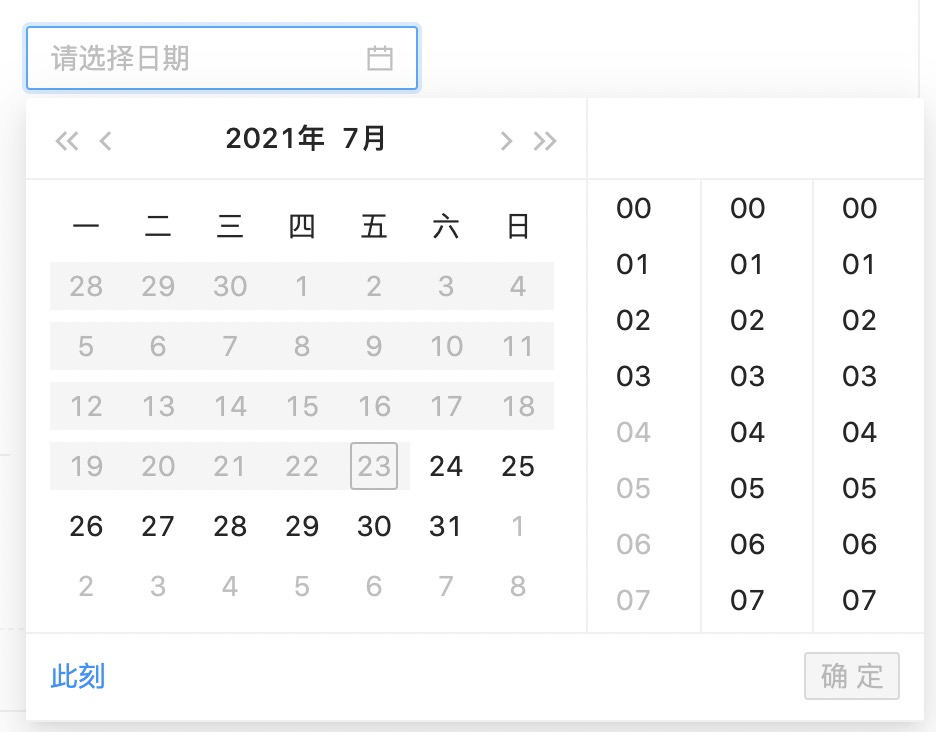The image size is (936, 732).
Task: Click the 此刻 (now) link
Action: 78,677
